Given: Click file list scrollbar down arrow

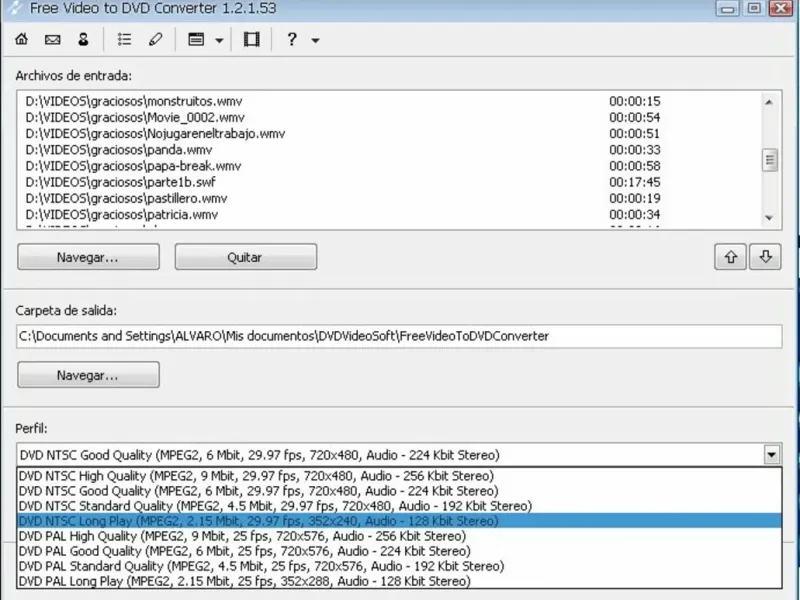Looking at the screenshot, I should 769,218.
